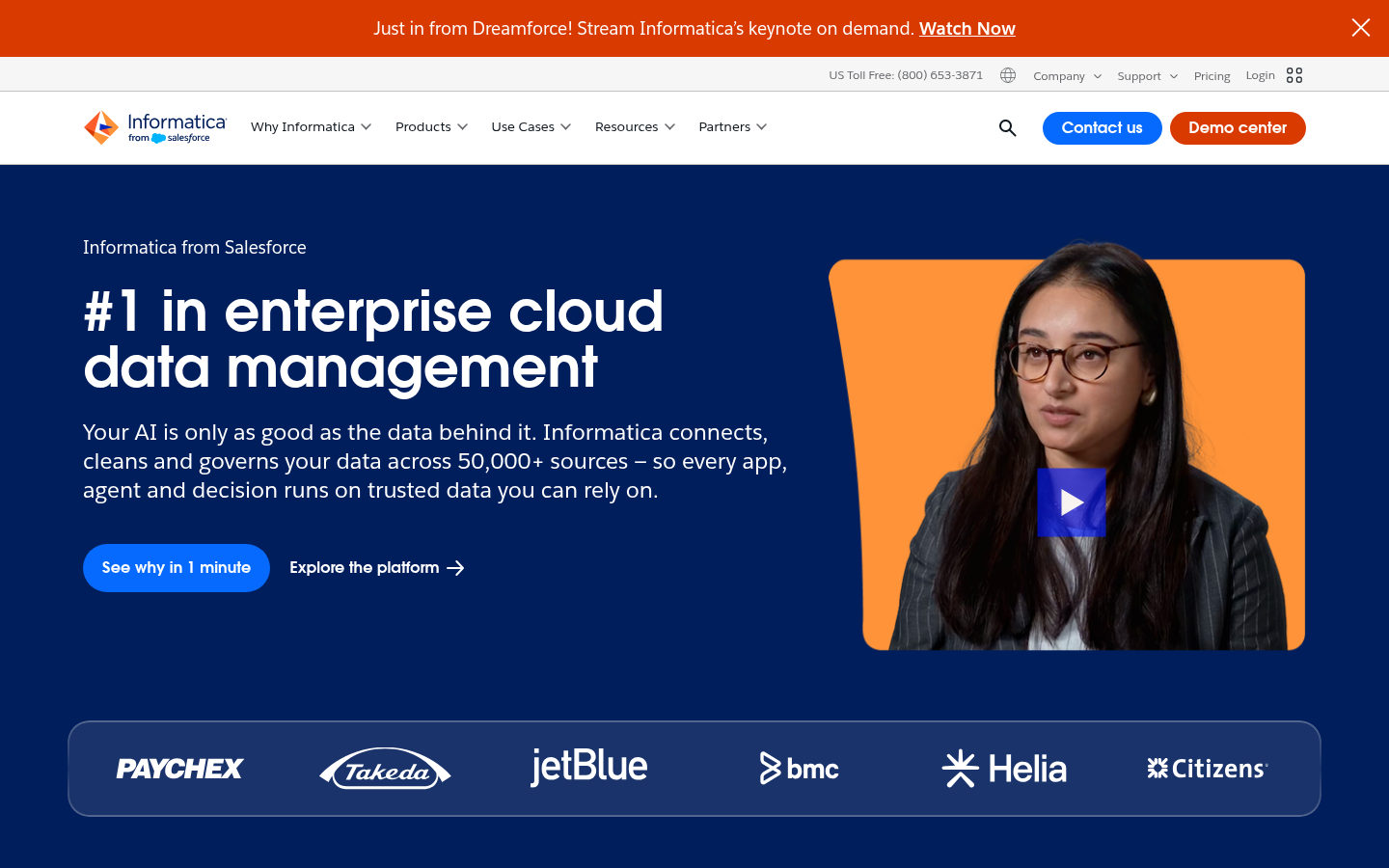1389x868 pixels.
Task: Click the hero video thumbnail of the woman
Action: pyautogui.click(x=1066, y=446)
